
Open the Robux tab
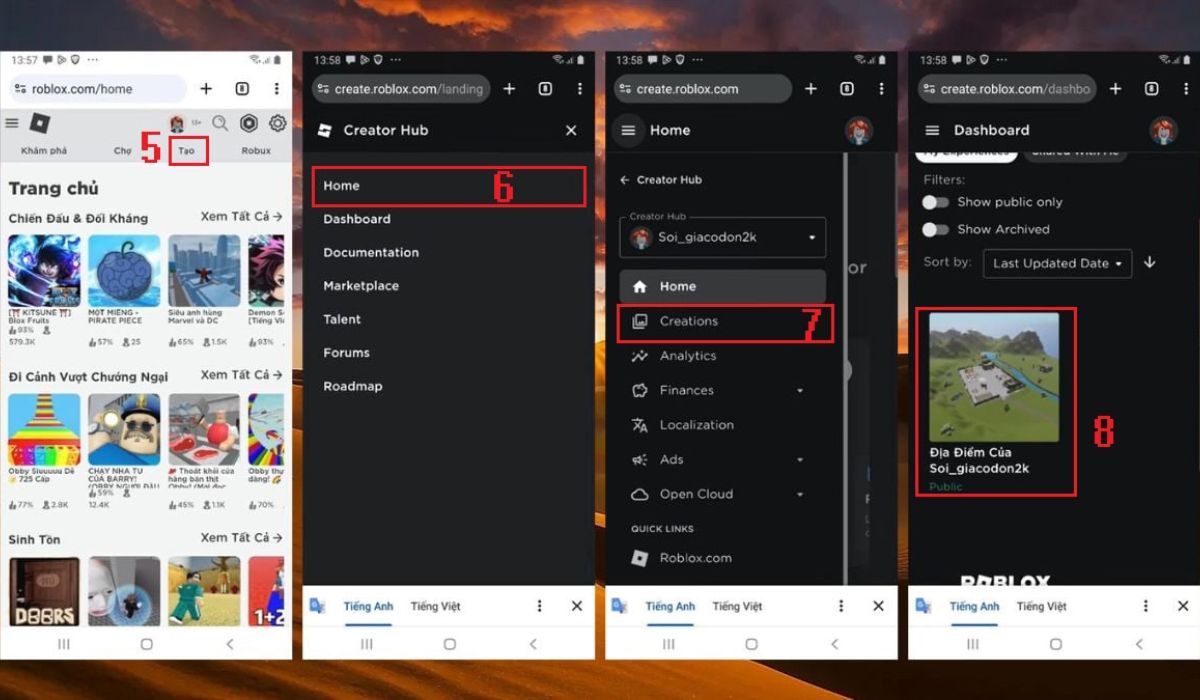(256, 151)
